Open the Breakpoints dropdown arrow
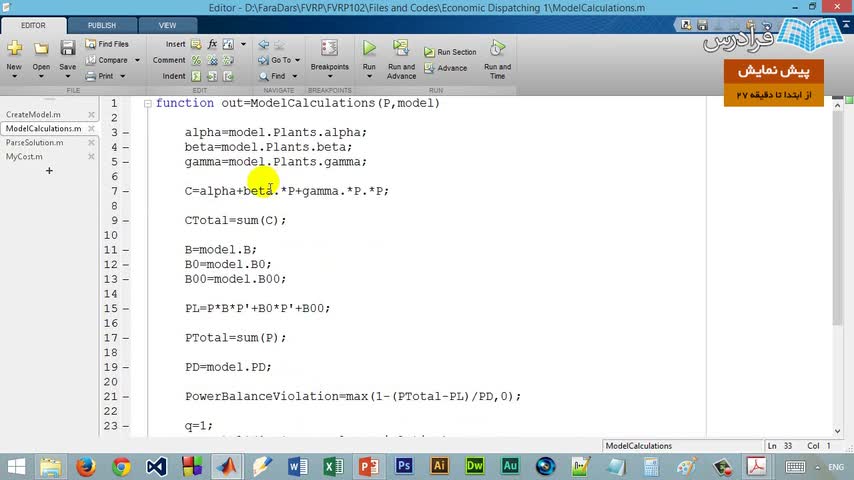Screen dimensions: 854x480 330,76
